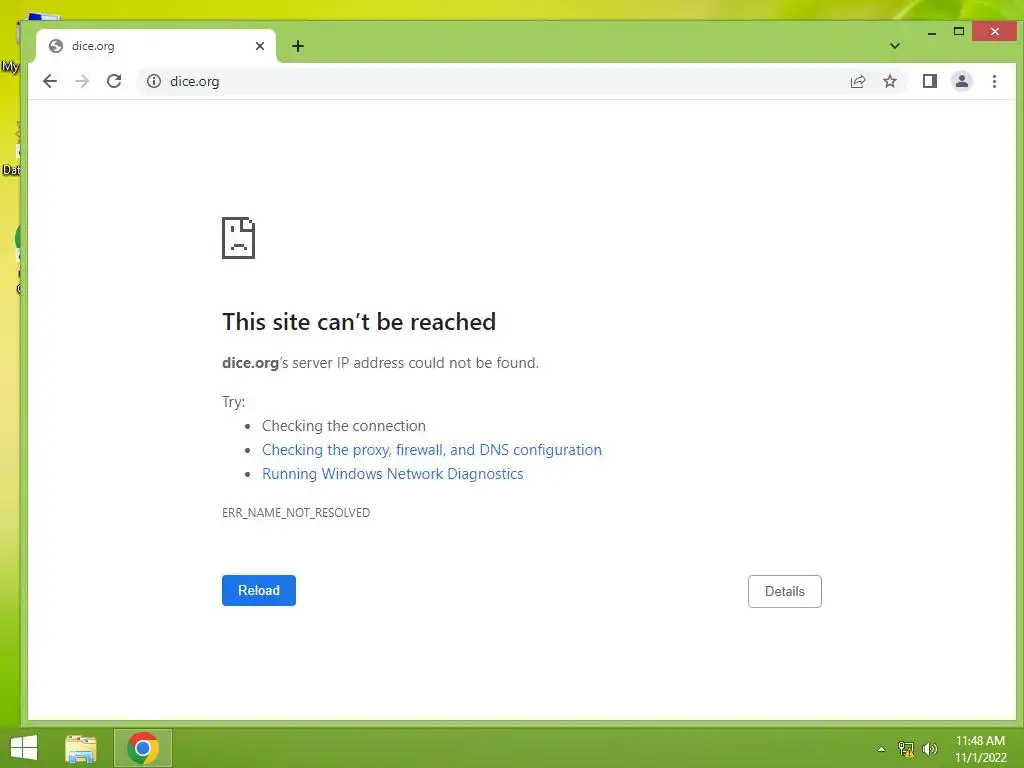View site information icon beside dice.org

153,81
